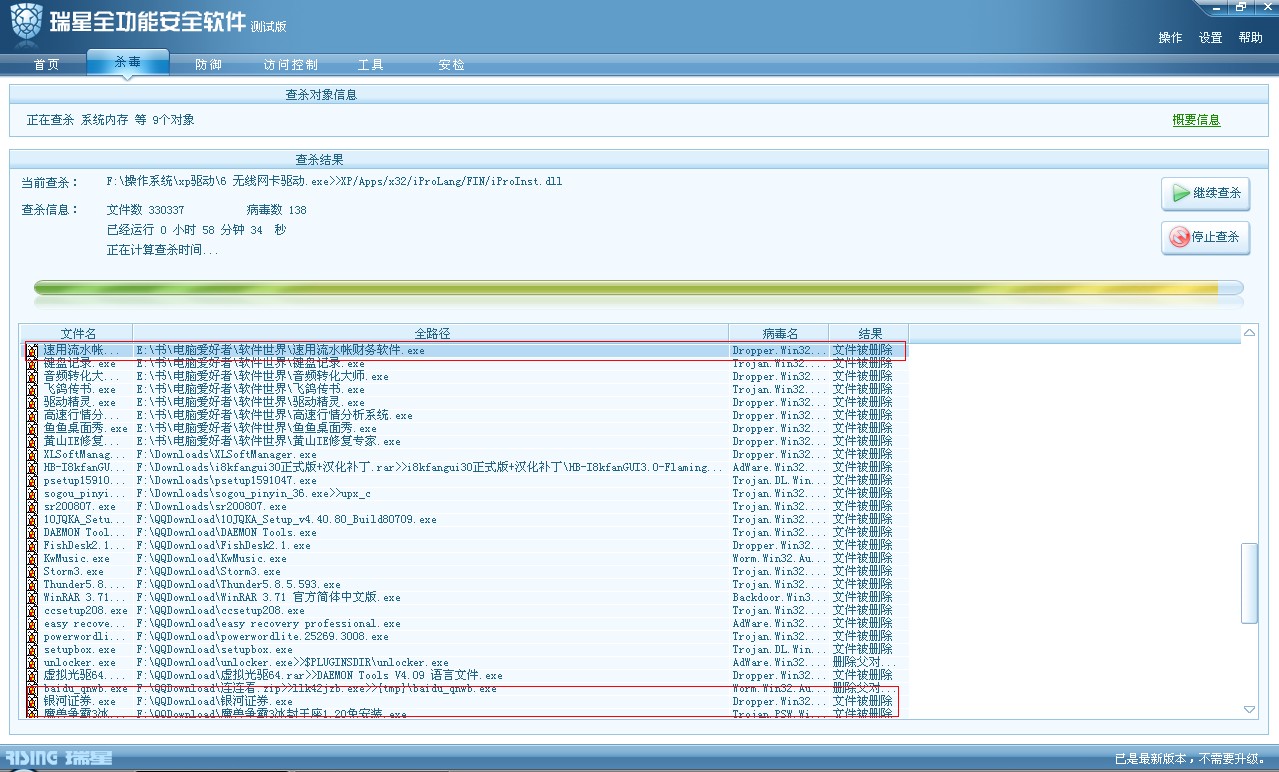Viewport: 1279px width, 772px height.
Task: Click virus icon beside WinRAR 3.71 file
Action: click(x=32, y=598)
